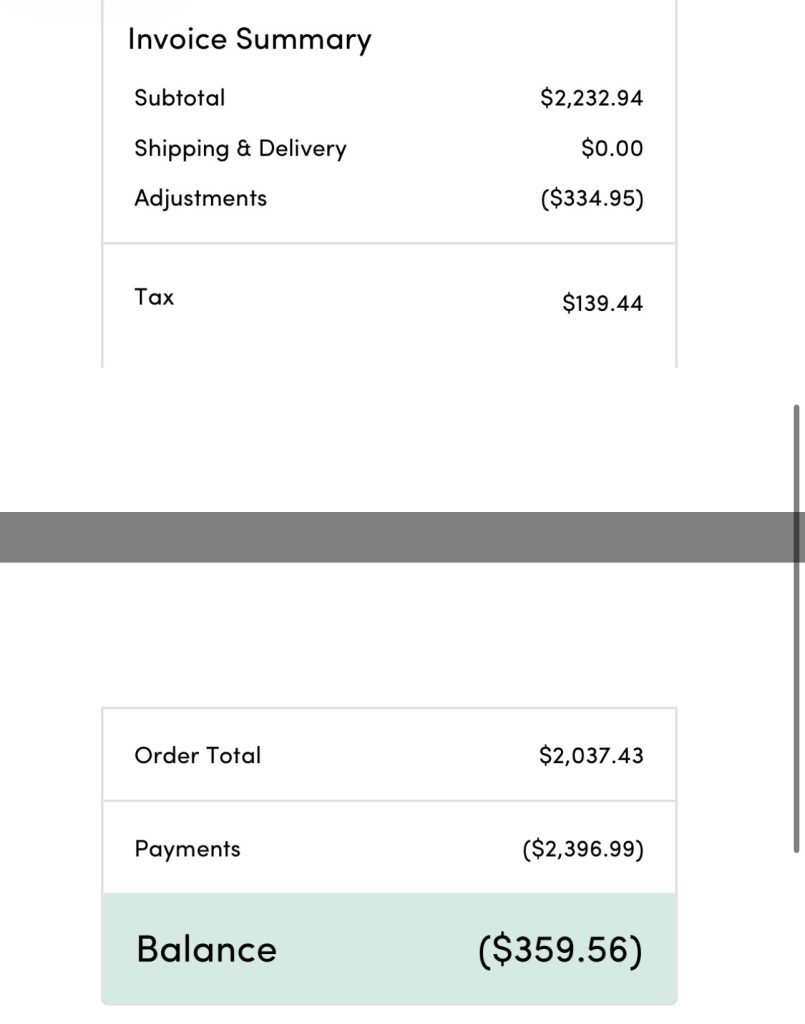Click the green Balance row between label and amount
The height and width of the screenshot is (1024, 805).
[380, 949]
